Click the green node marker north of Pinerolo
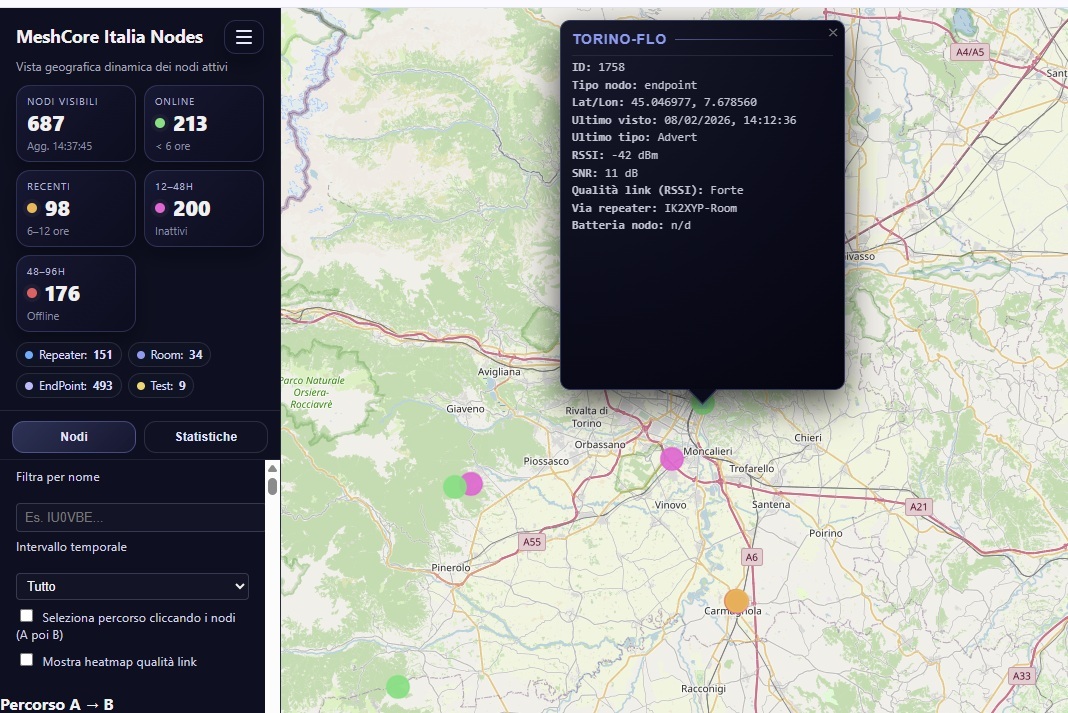The width and height of the screenshot is (1068, 713). point(454,487)
